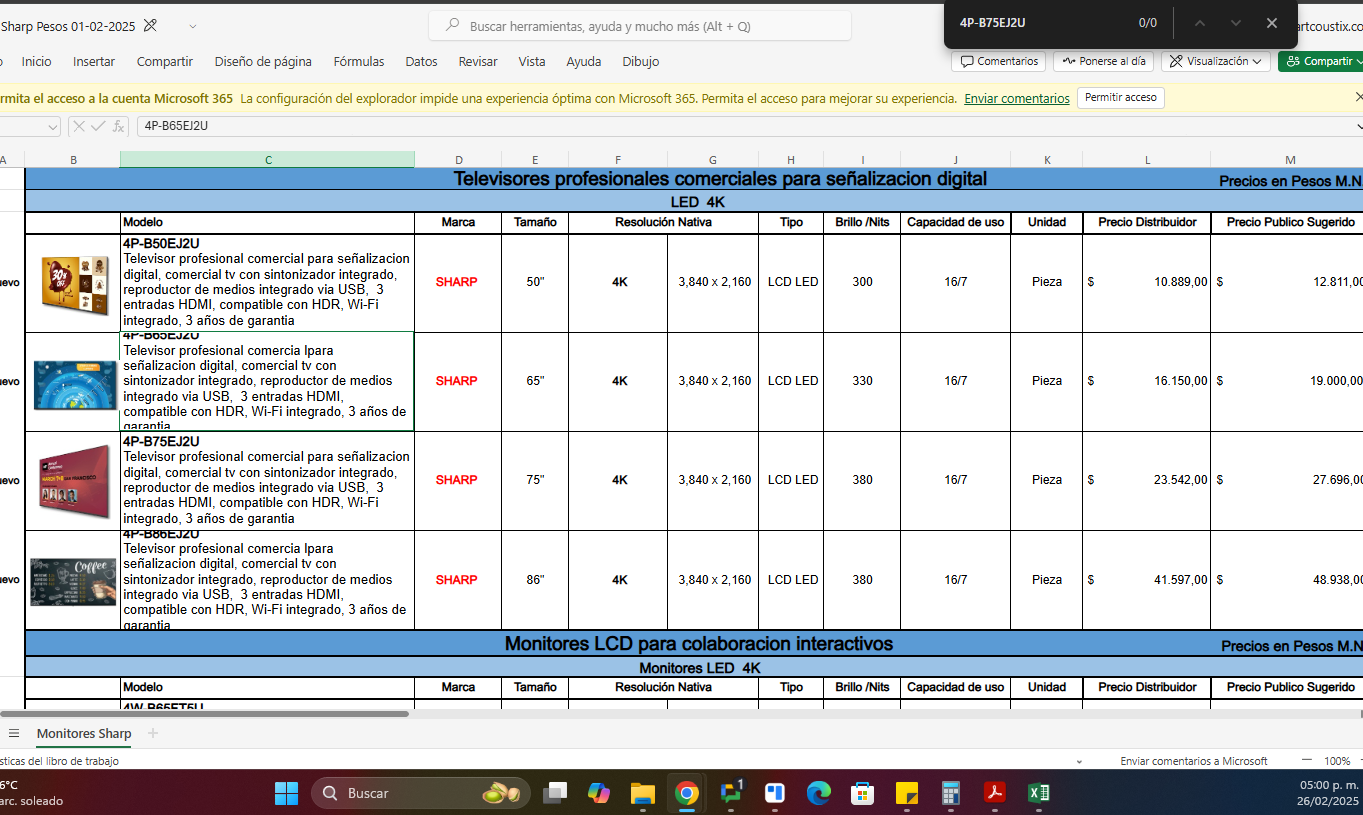Click the 4P-B65EJ2U product thumbnail
The width and height of the screenshot is (1363, 815).
coord(74,384)
